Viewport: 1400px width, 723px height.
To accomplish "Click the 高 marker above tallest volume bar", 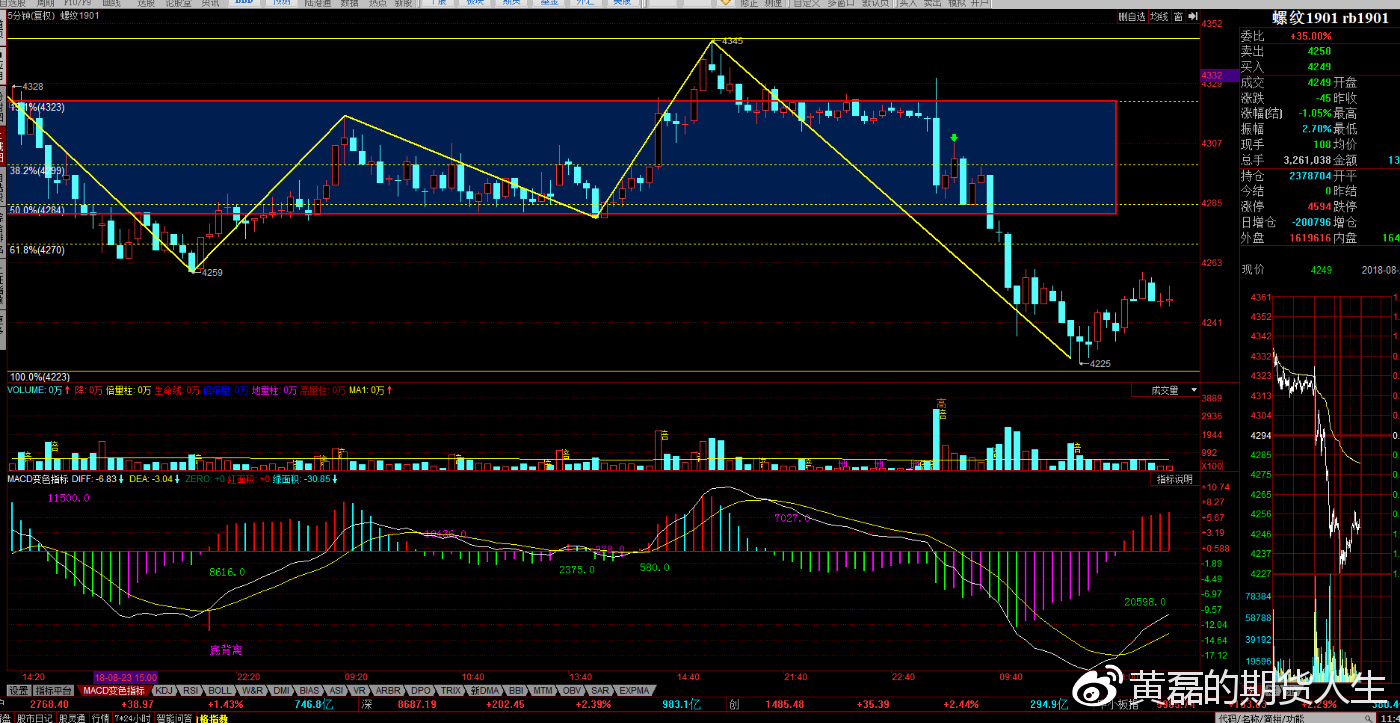I will (941, 404).
